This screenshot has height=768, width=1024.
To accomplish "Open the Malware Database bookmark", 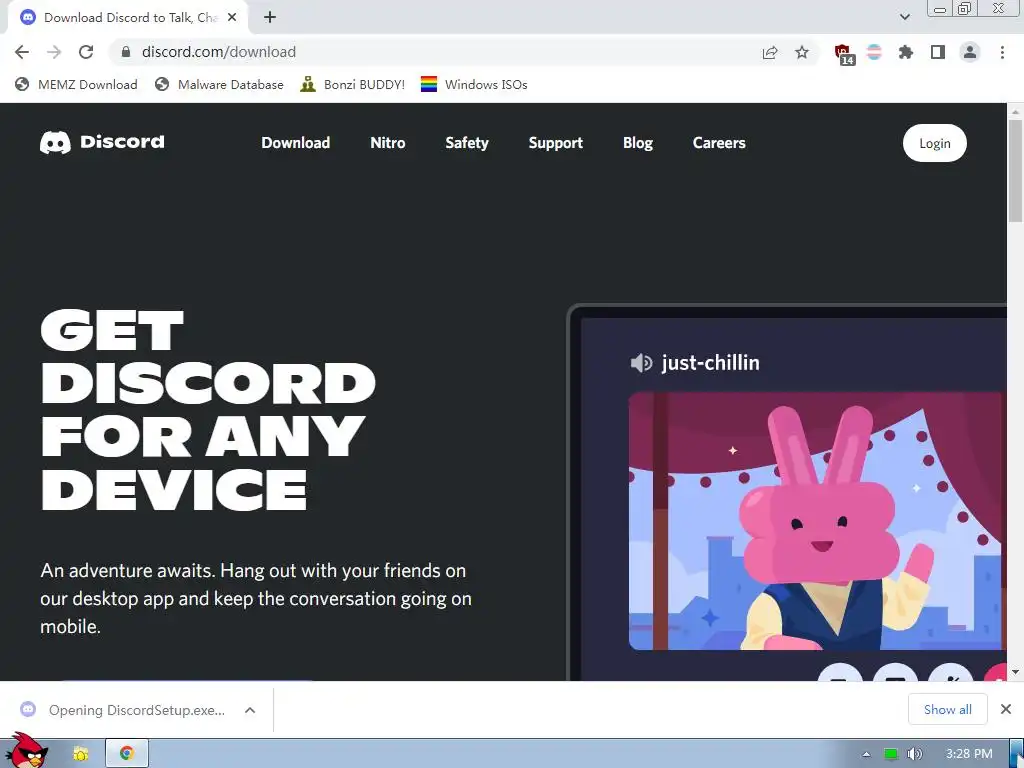I will (x=219, y=84).
